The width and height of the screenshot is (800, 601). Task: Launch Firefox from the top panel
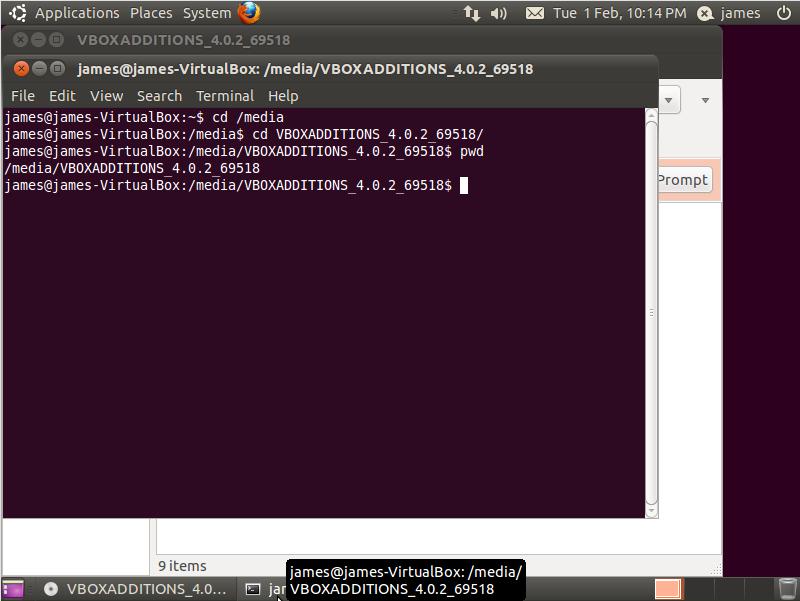tap(249, 13)
